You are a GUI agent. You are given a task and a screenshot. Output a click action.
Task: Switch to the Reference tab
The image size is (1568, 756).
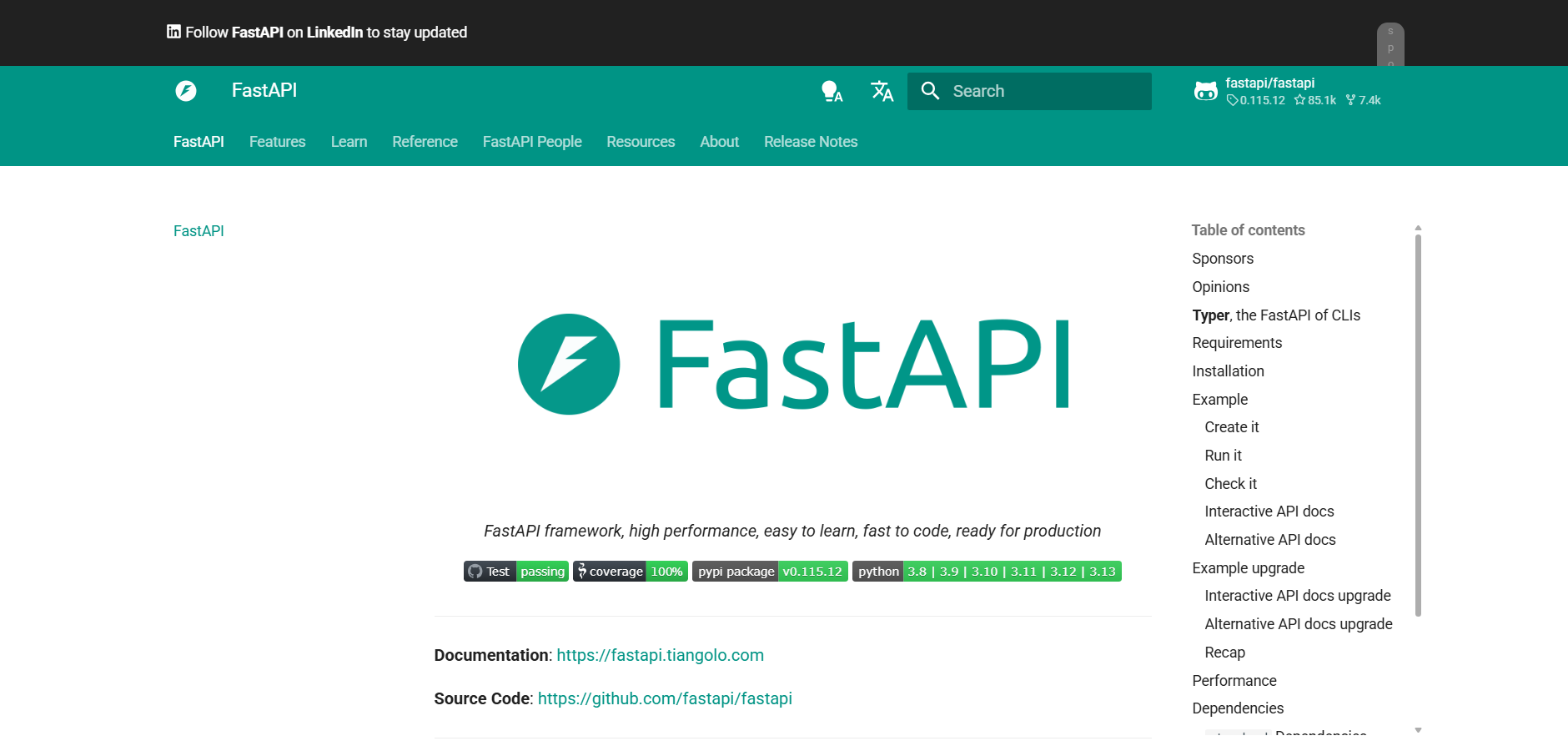[425, 142]
